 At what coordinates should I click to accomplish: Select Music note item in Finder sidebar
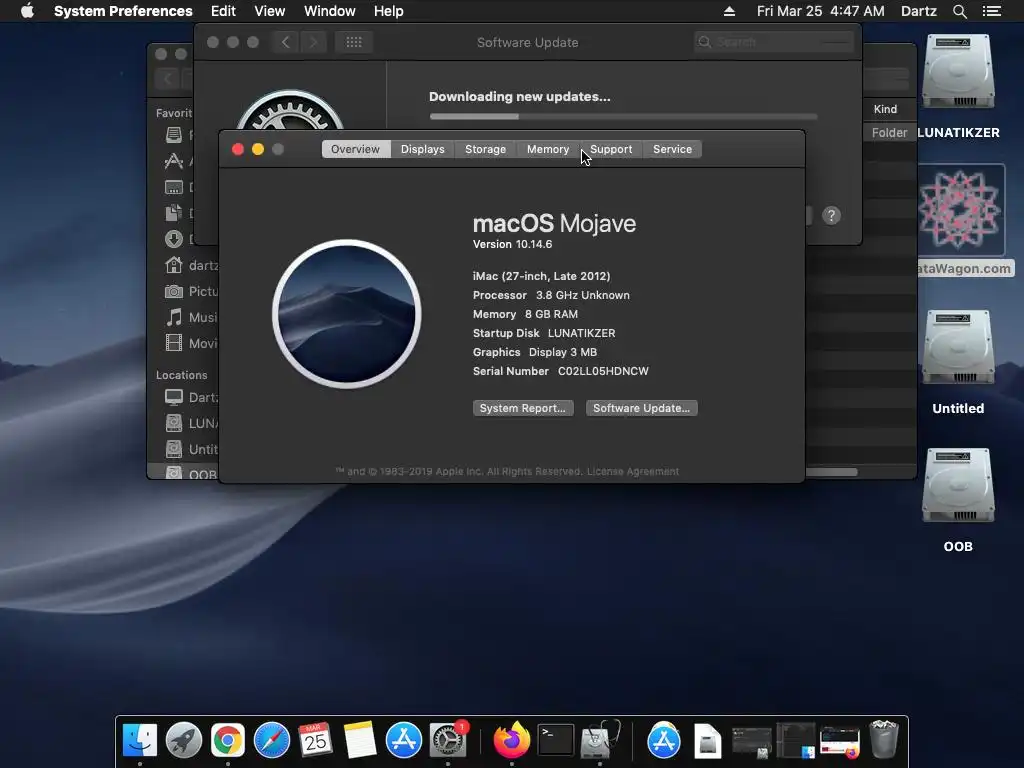(x=191, y=317)
